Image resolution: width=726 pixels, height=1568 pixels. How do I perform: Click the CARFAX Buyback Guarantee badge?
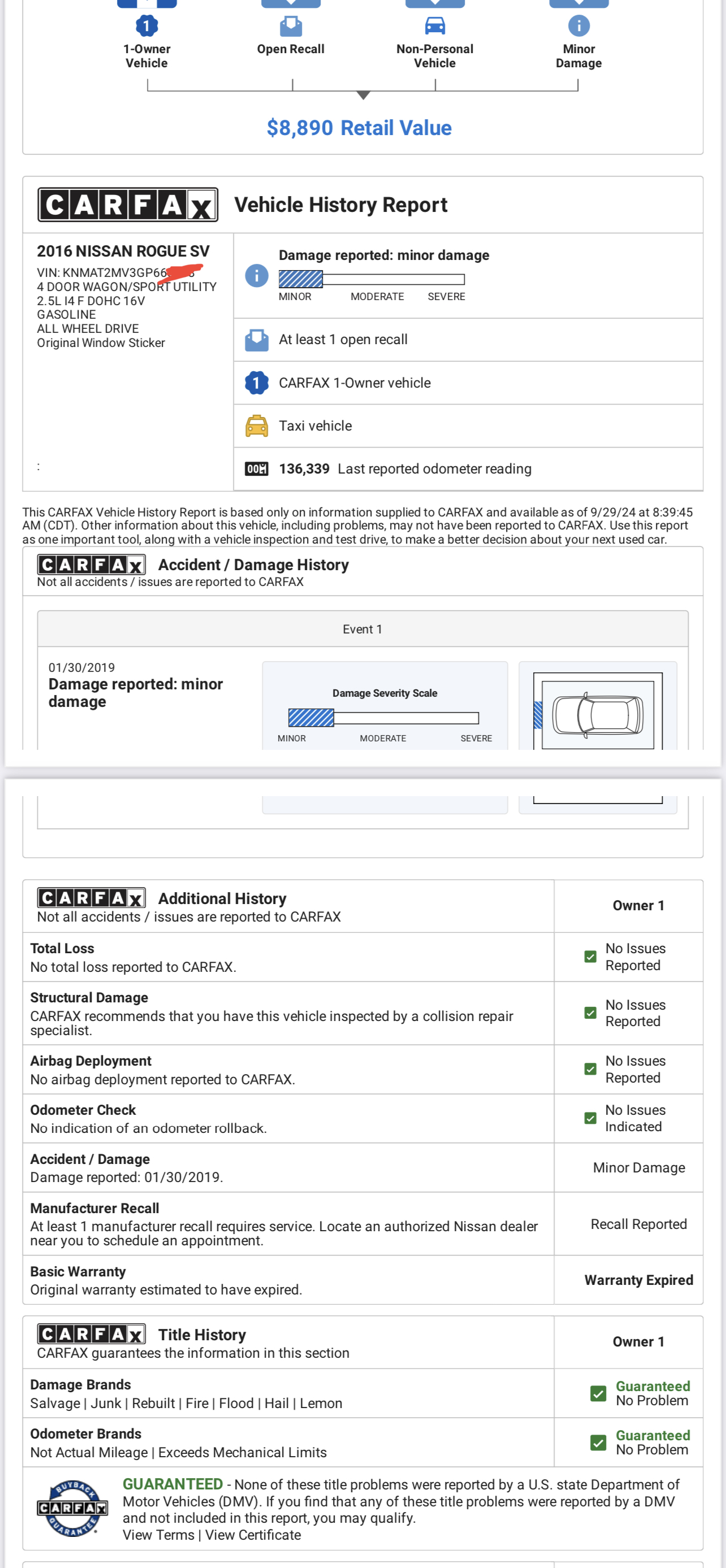pyautogui.click(x=72, y=1508)
